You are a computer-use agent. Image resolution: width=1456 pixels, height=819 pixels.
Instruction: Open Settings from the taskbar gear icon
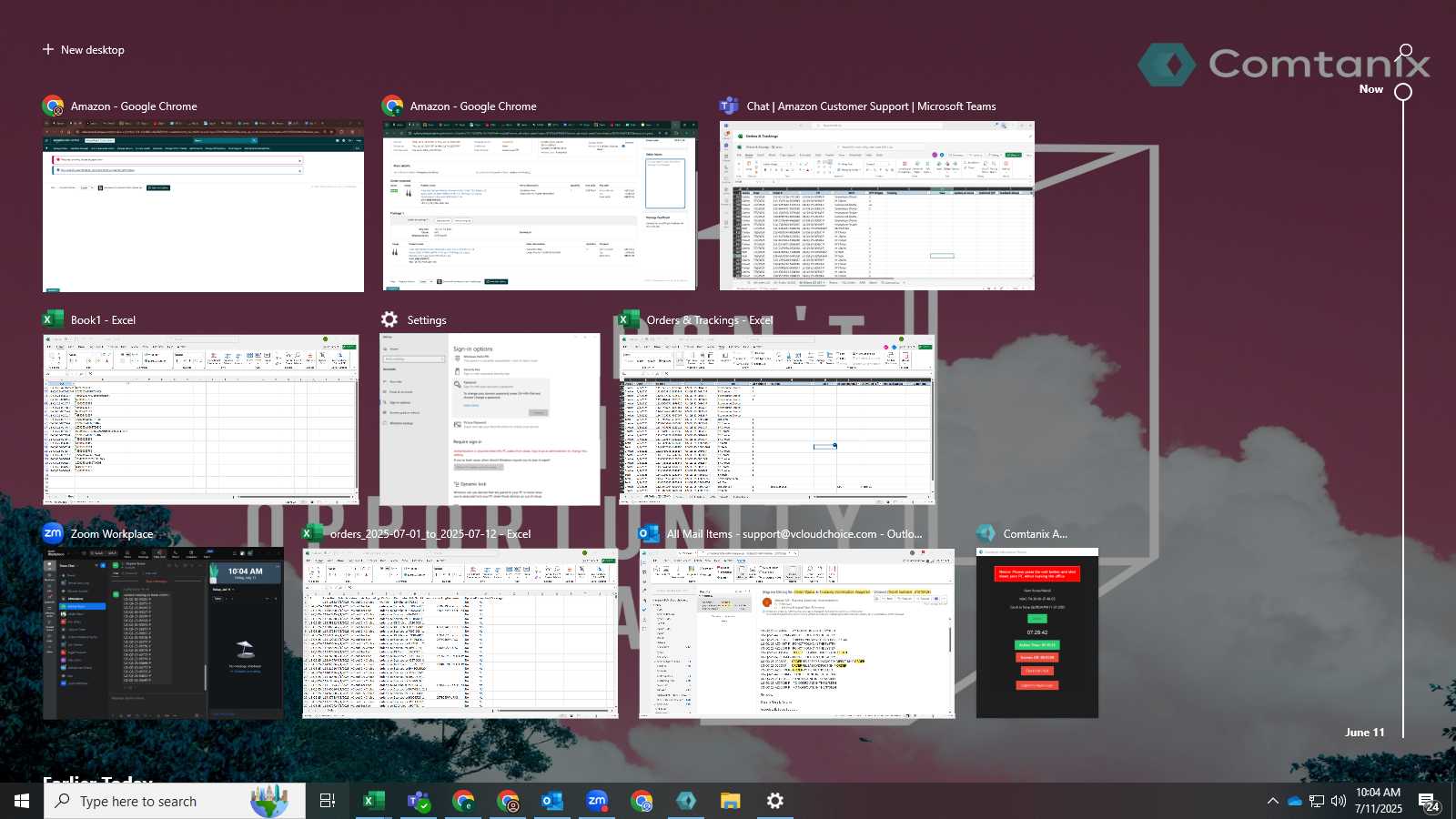(775, 801)
